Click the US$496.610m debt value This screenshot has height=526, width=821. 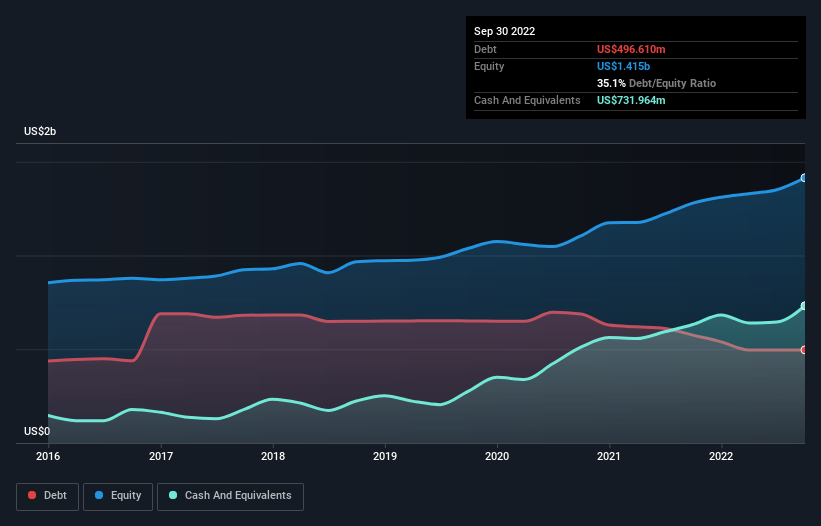tap(631, 49)
